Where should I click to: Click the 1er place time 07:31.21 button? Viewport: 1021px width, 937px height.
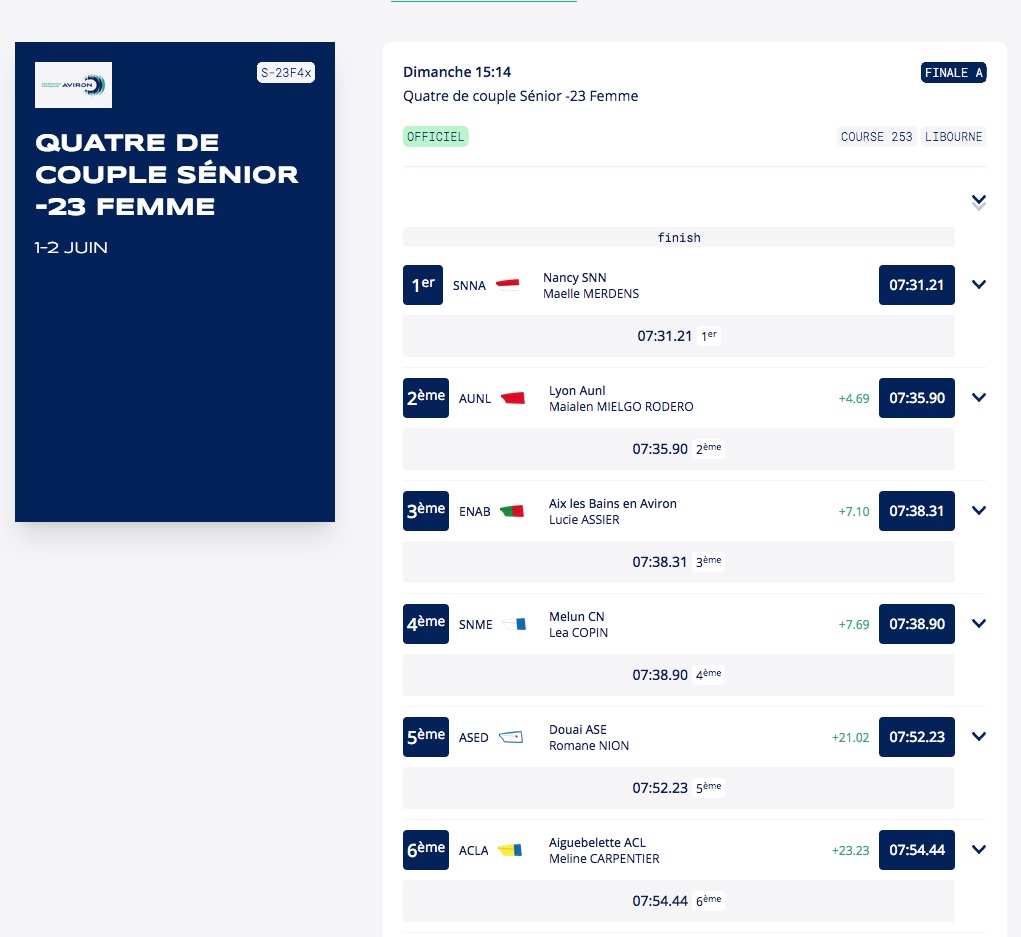(x=917, y=285)
